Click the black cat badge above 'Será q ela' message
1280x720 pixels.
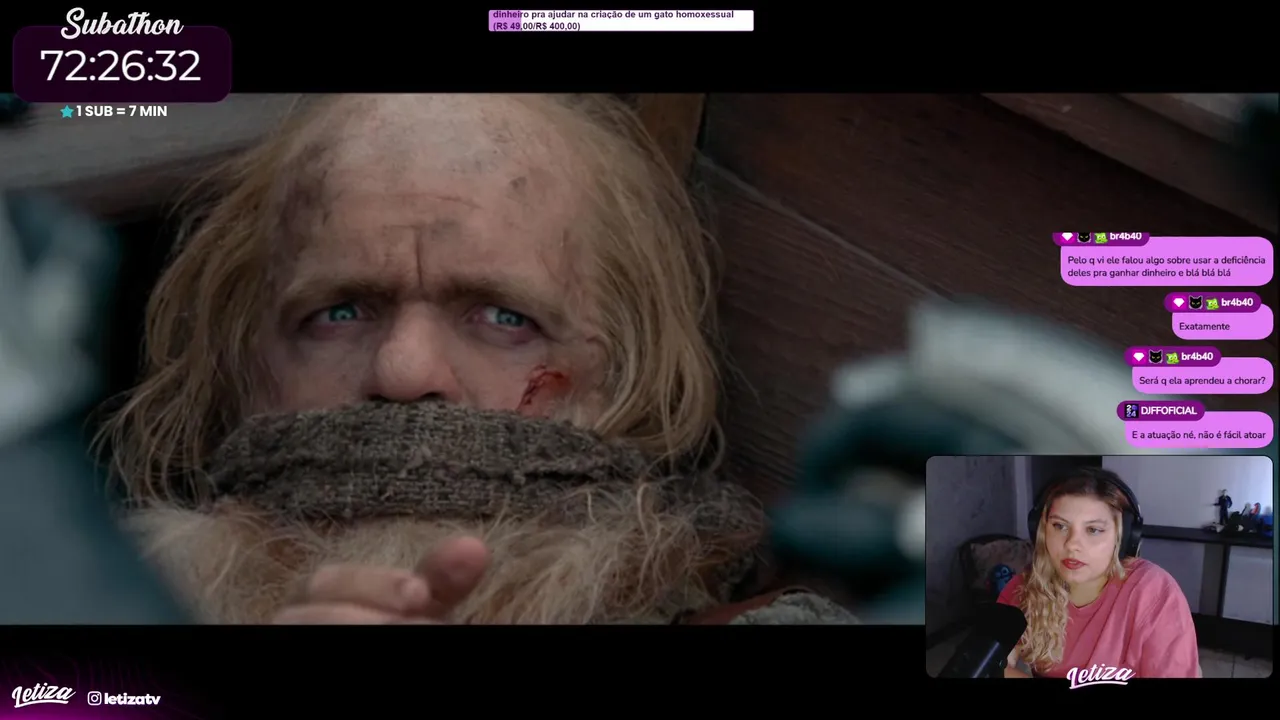click(1155, 357)
